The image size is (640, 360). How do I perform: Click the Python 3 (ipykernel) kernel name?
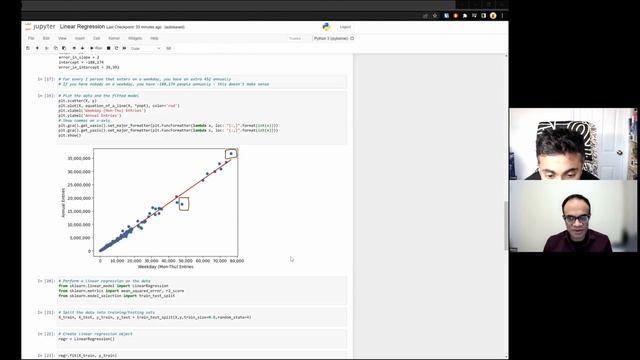(331, 38)
